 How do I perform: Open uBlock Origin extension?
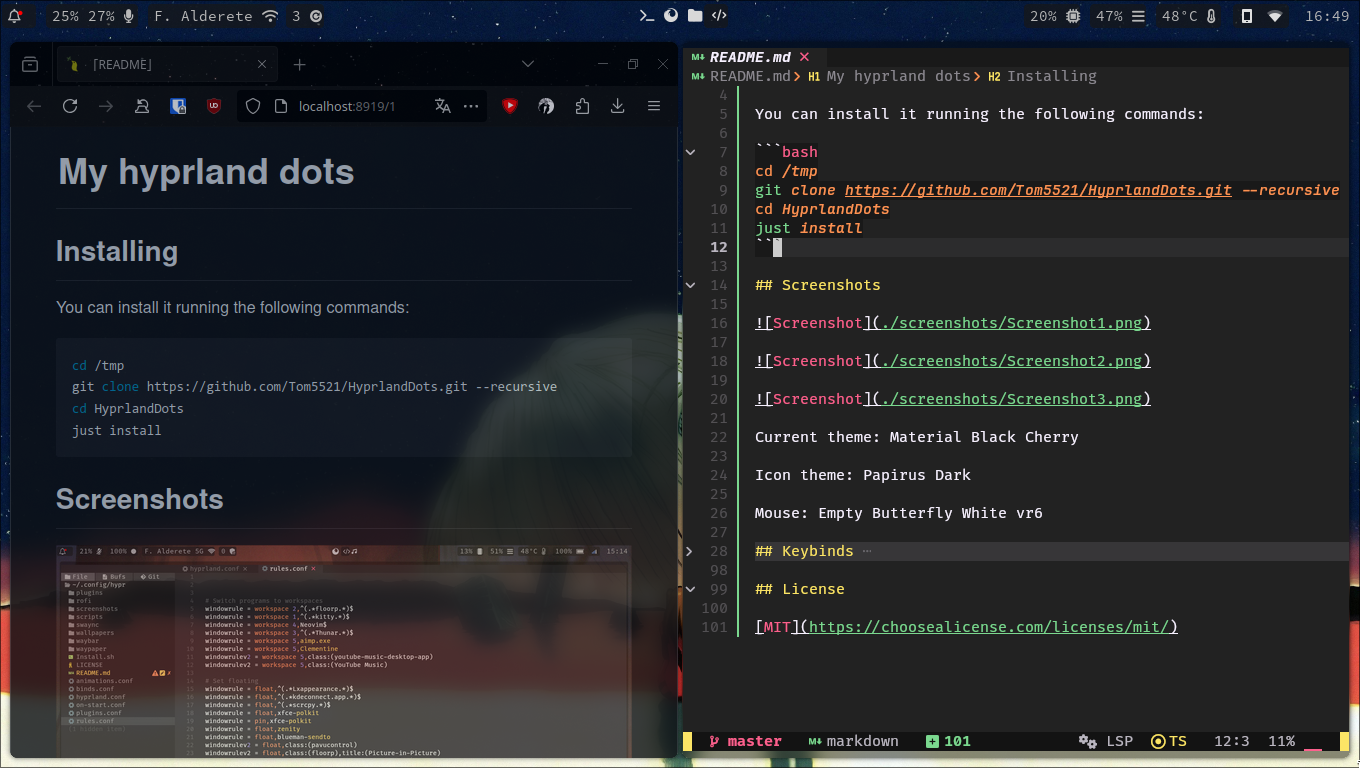pyautogui.click(x=214, y=106)
